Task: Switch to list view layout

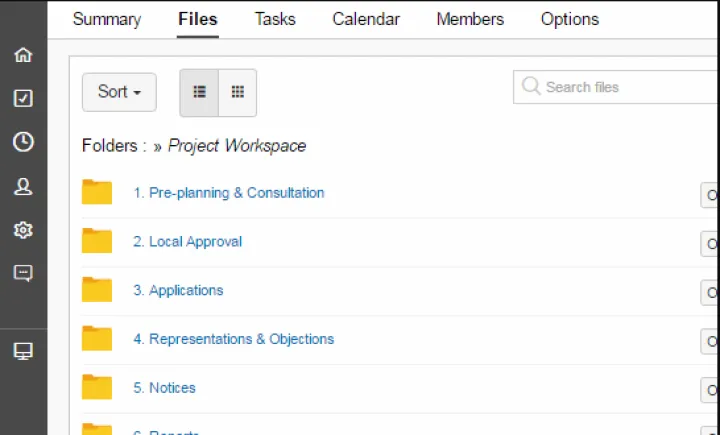Action: (199, 92)
